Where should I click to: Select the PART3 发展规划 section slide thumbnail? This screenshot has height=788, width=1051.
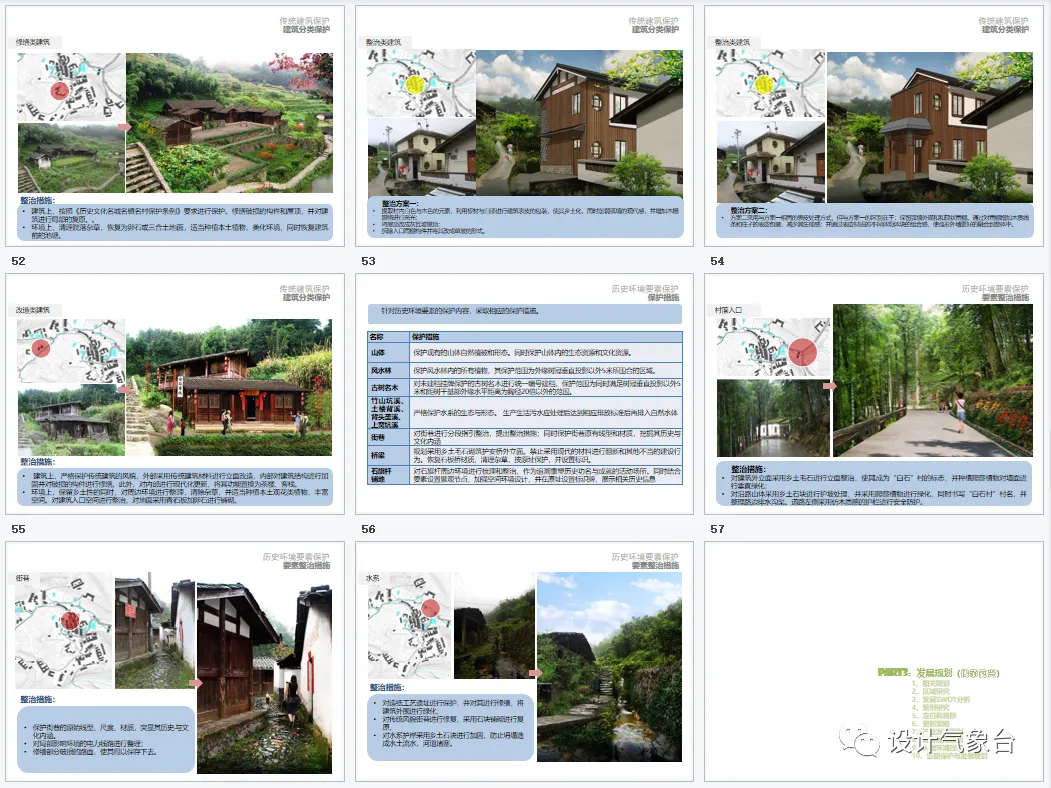click(x=874, y=661)
